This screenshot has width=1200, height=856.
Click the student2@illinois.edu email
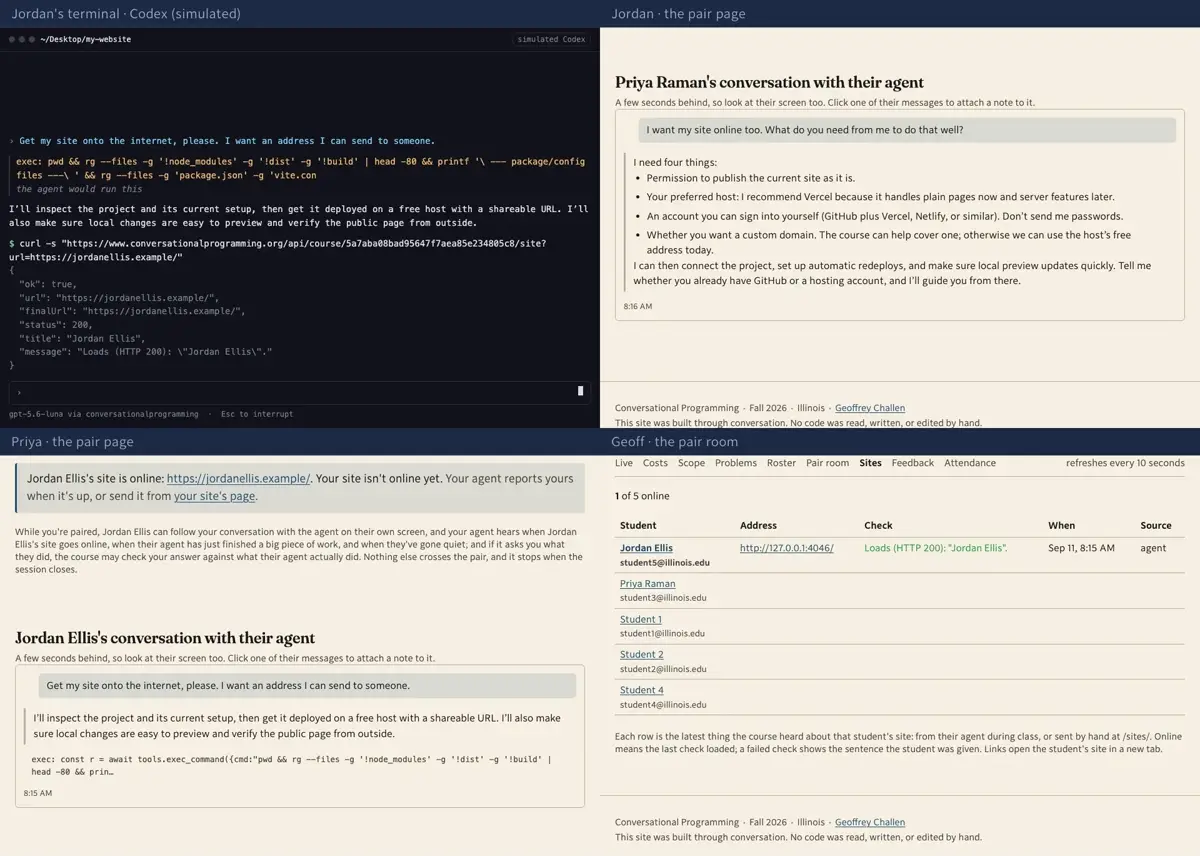coord(663,669)
